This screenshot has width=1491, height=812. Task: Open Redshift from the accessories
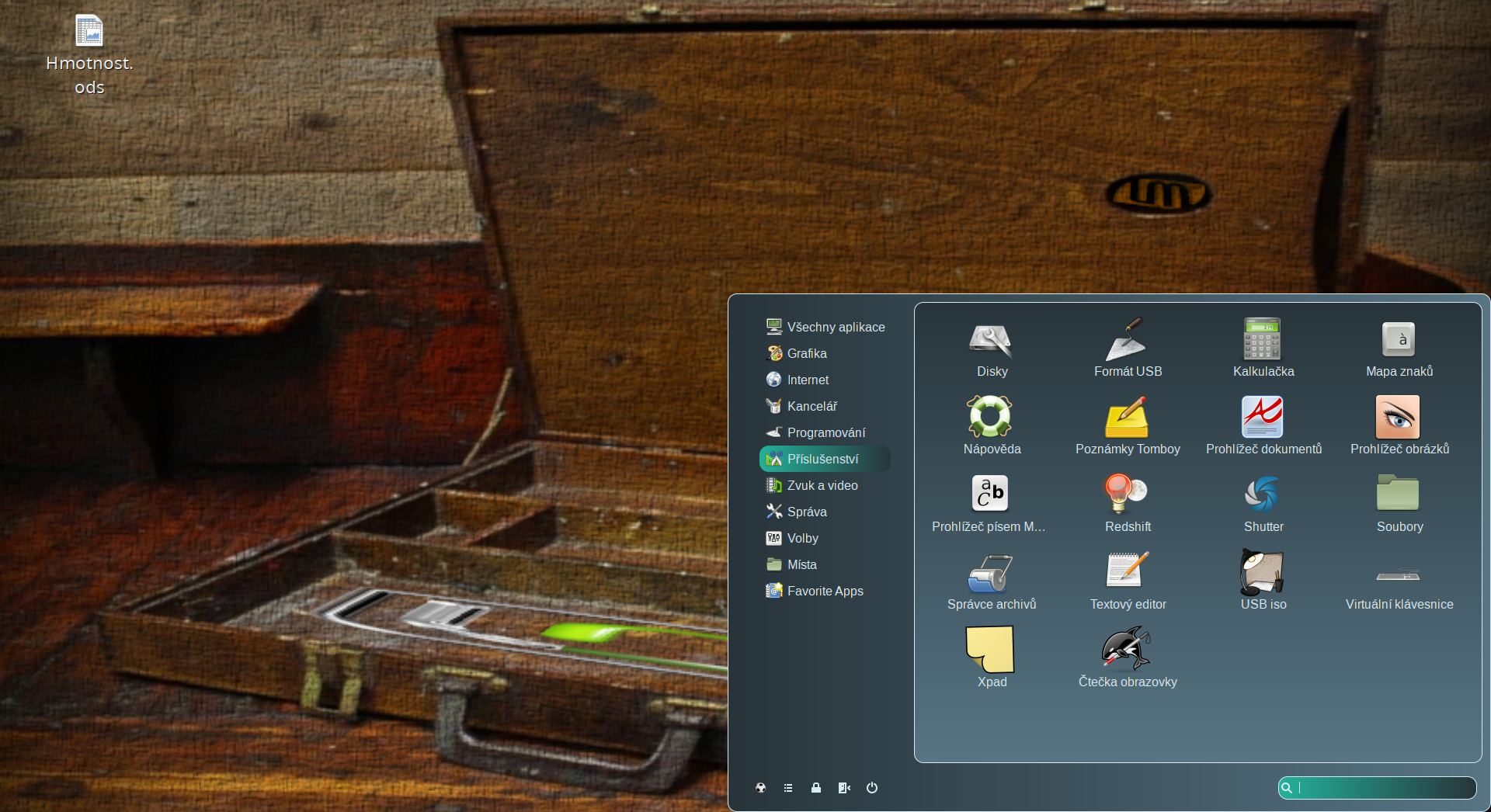click(1127, 502)
